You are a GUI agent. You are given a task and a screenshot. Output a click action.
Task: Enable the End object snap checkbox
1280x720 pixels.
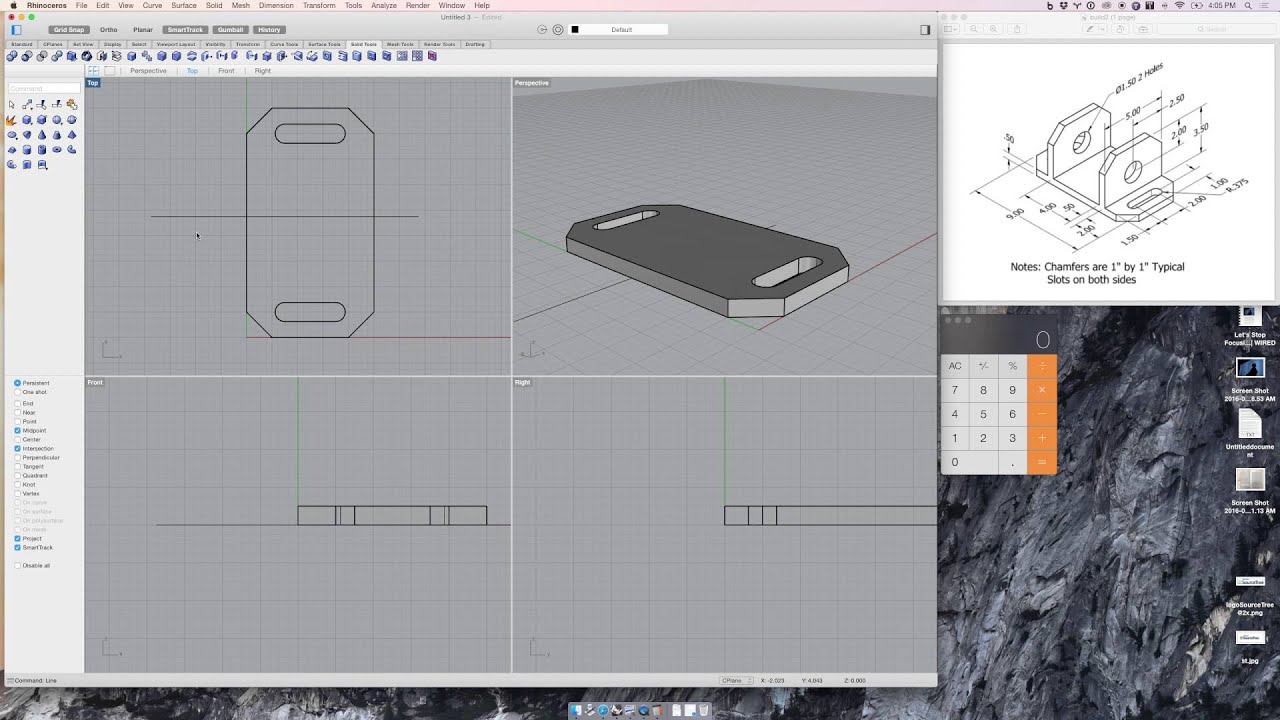click(17, 404)
